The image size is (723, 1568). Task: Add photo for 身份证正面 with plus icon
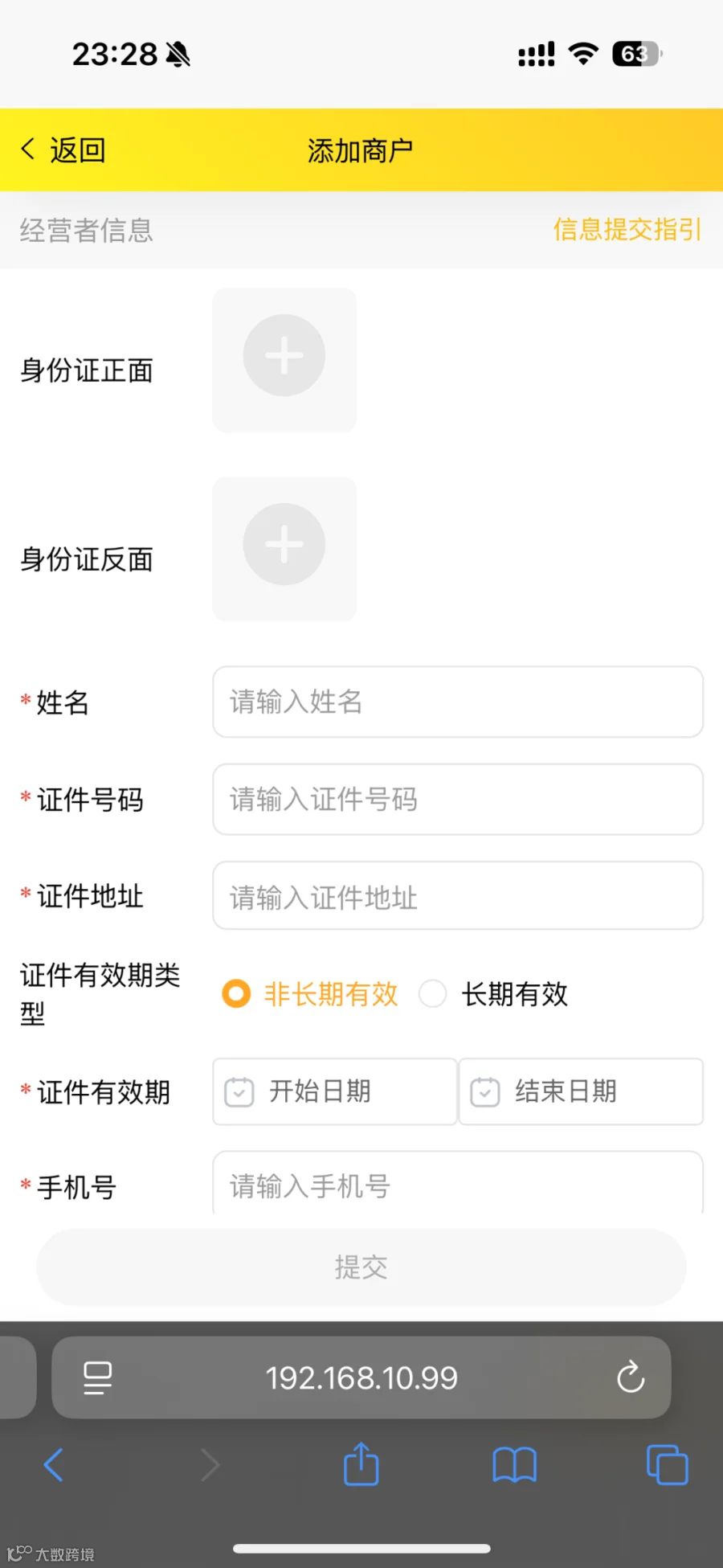284,359
